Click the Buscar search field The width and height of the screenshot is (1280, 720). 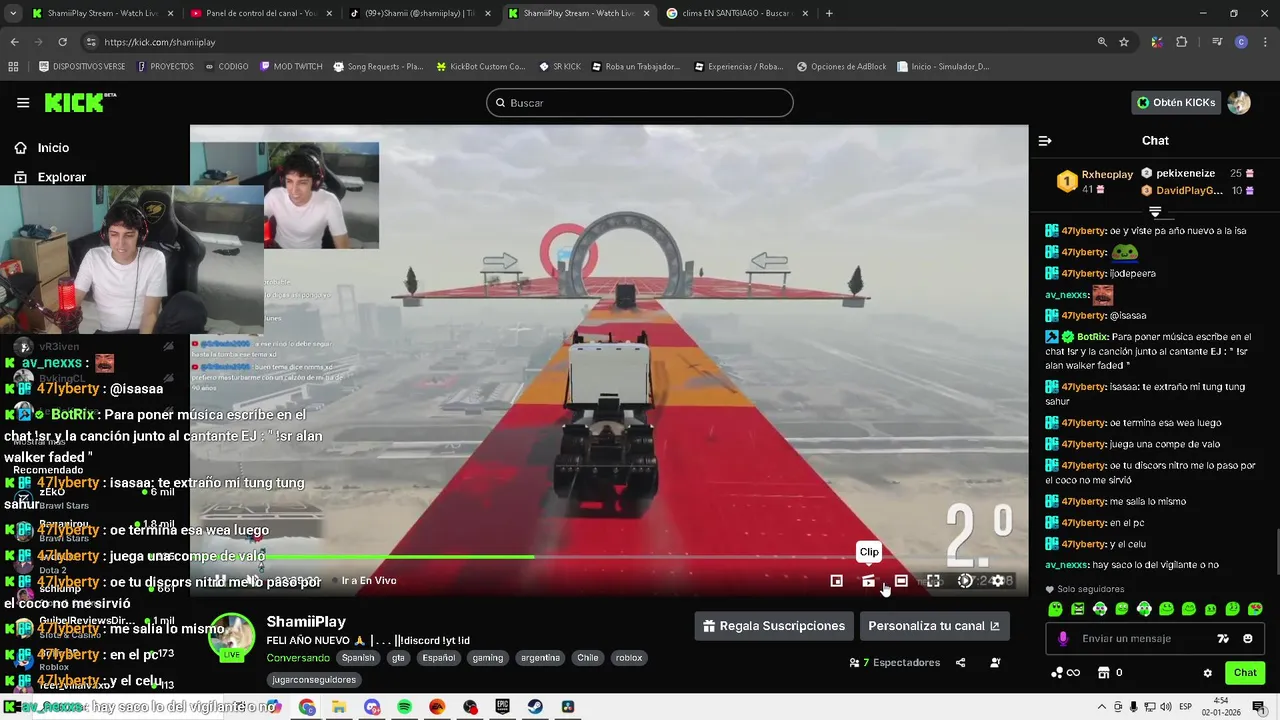(640, 103)
